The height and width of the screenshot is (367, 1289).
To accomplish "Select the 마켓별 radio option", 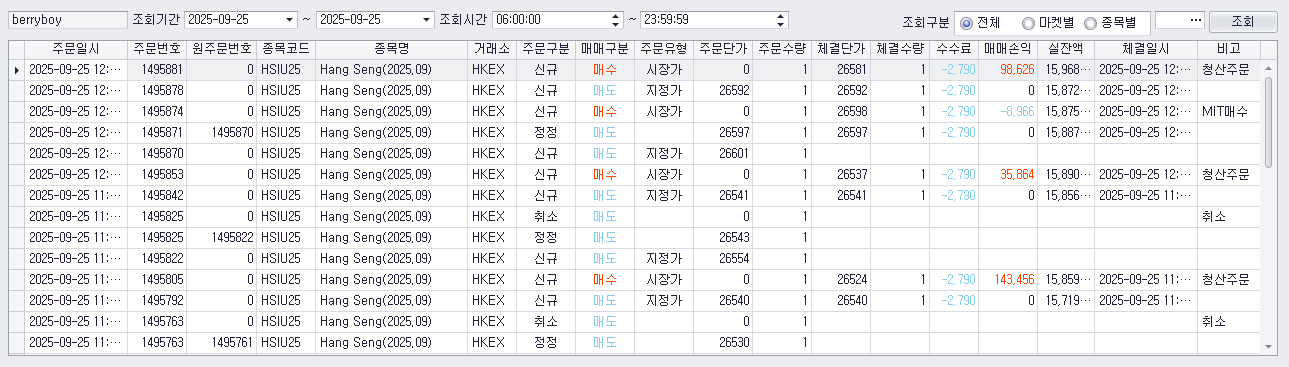I will click(1049, 20).
